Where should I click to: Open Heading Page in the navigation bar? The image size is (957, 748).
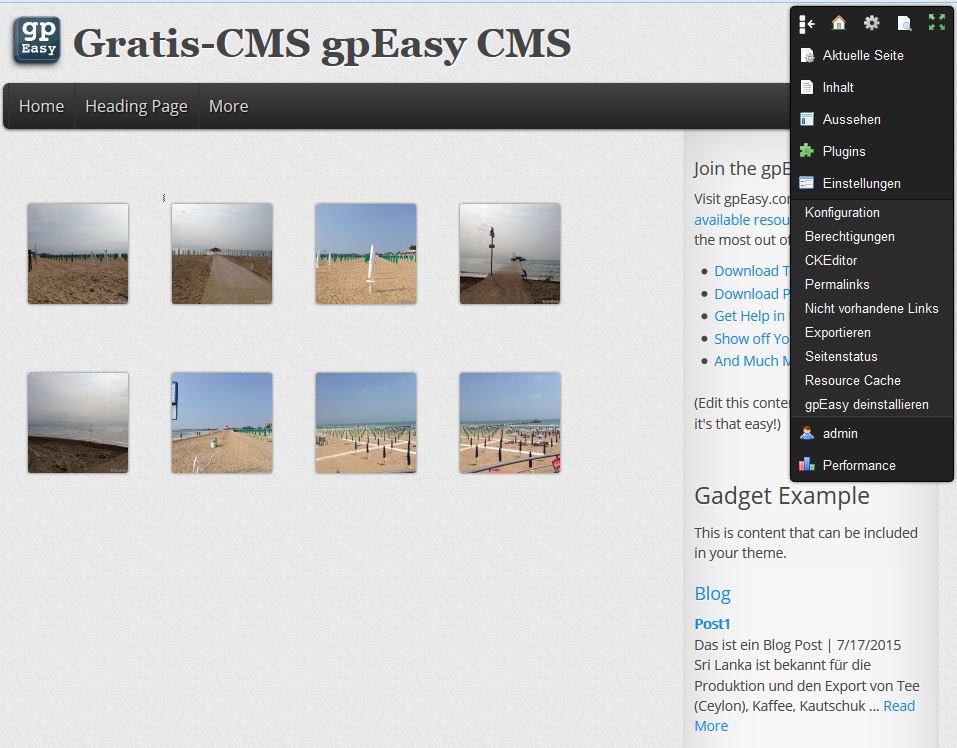pos(136,106)
